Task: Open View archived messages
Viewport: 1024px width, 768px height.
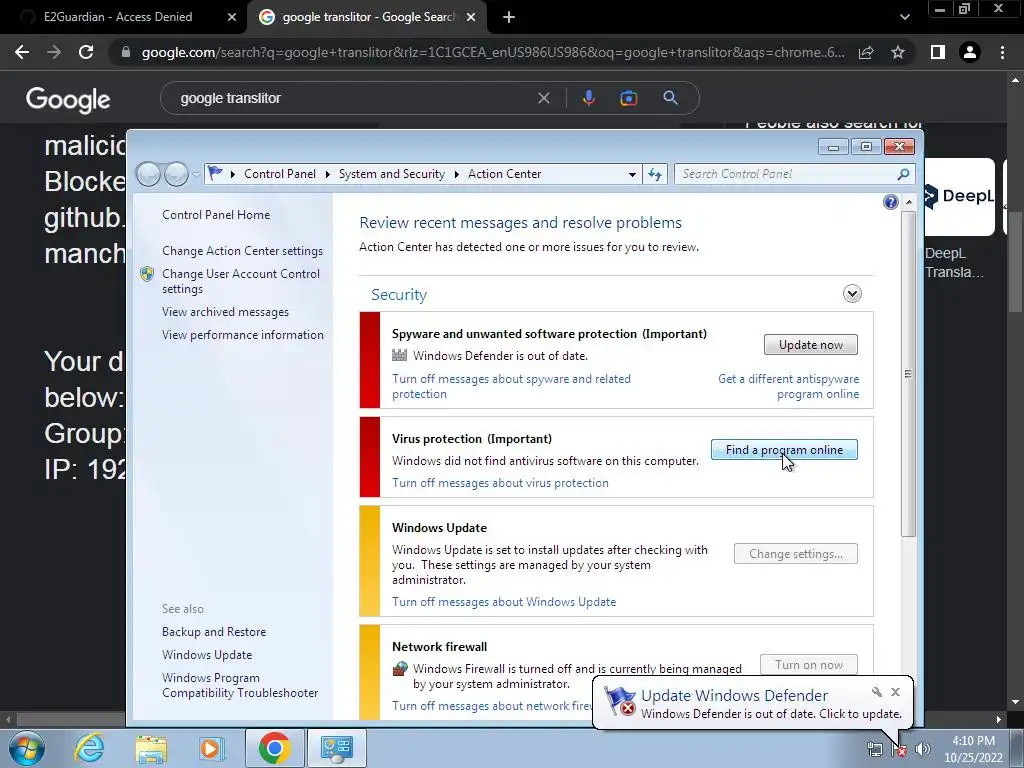Action: 225,312
